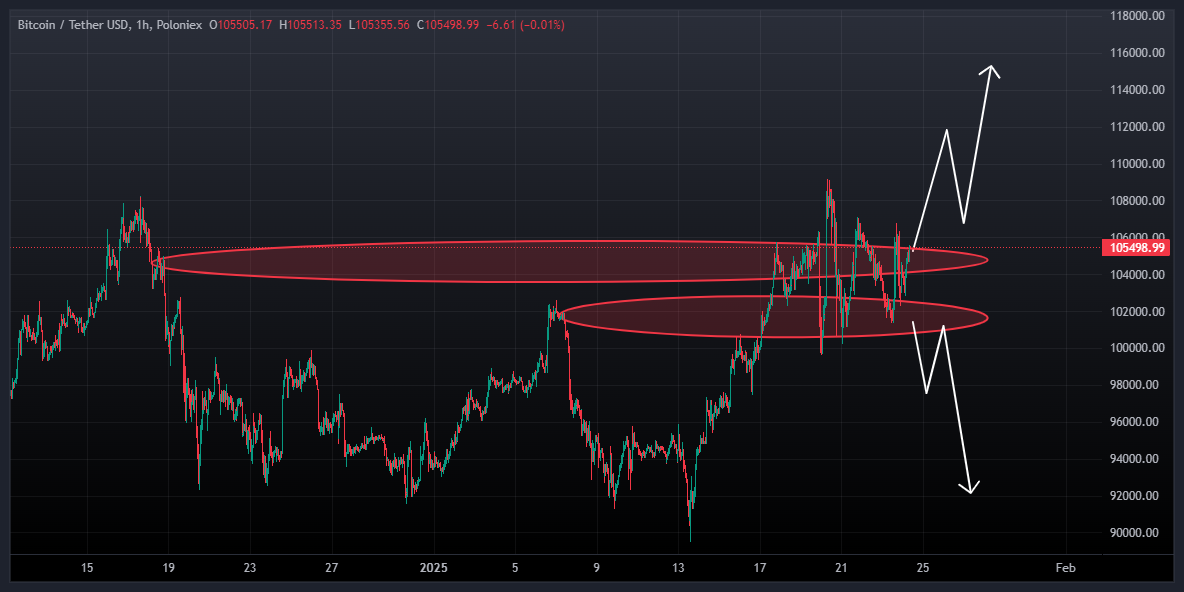The width and height of the screenshot is (1184, 592).
Task: Click the close value C105498.99 in legend
Action: pos(448,25)
